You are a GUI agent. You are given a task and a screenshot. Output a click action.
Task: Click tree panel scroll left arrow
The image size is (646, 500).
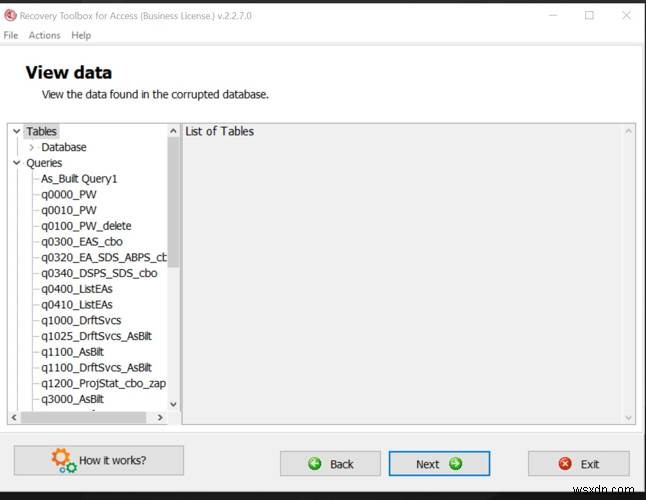click(14, 418)
